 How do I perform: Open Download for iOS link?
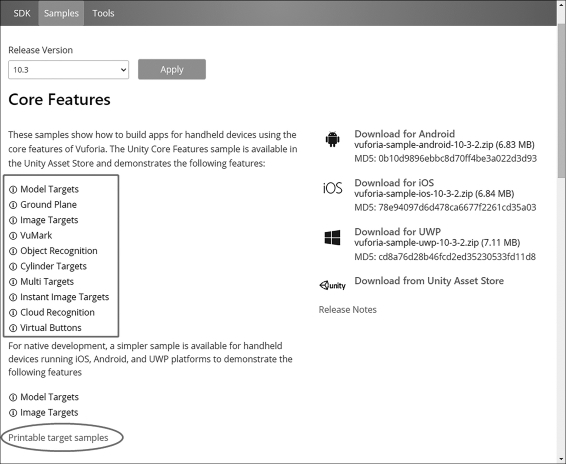[x=394, y=183]
